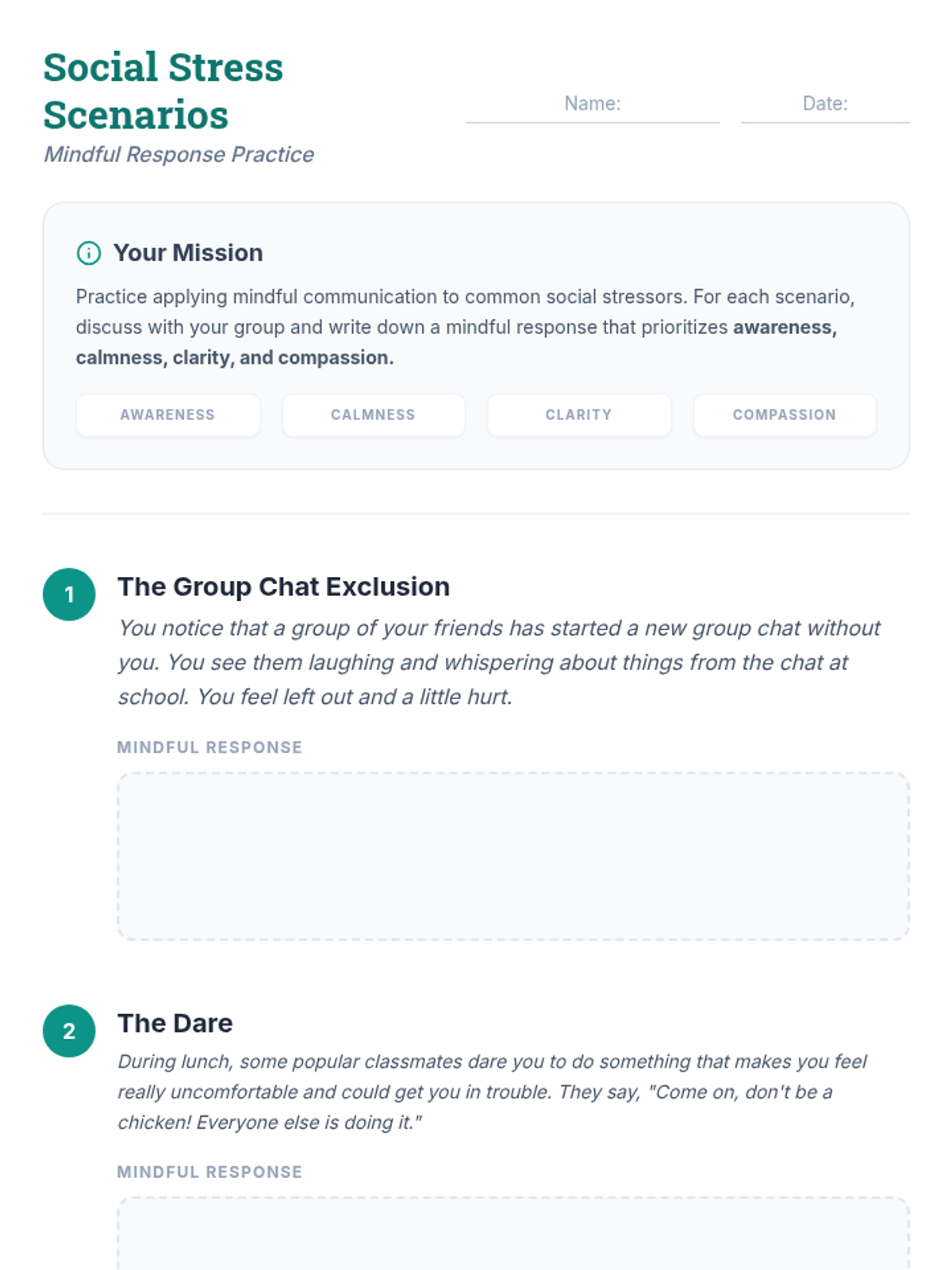
Task: Select the CALMNESS tag
Action: [x=373, y=415]
